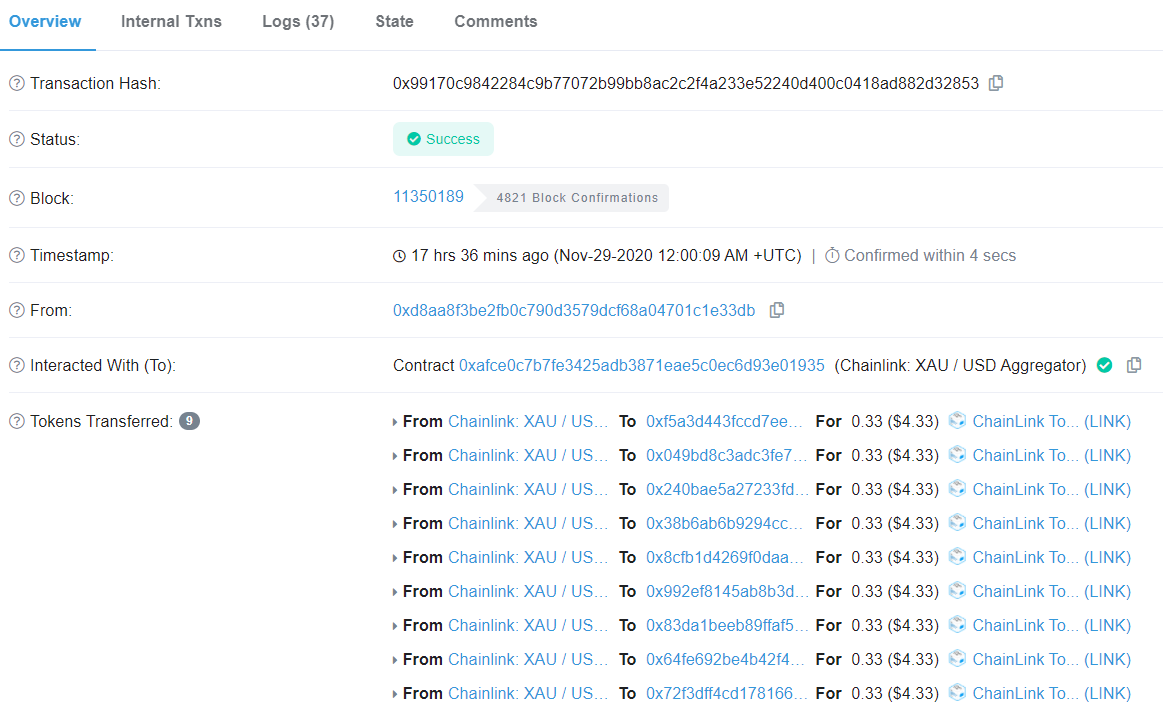Click the verified green checkmark beside Aggregator
Image resolution: width=1163 pixels, height=719 pixels.
pyautogui.click(x=1104, y=365)
